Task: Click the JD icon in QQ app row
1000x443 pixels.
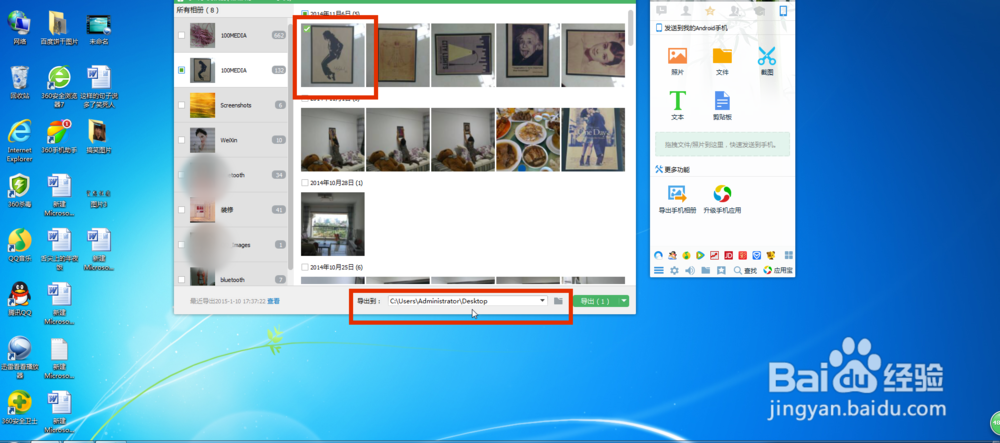Action: click(728, 255)
